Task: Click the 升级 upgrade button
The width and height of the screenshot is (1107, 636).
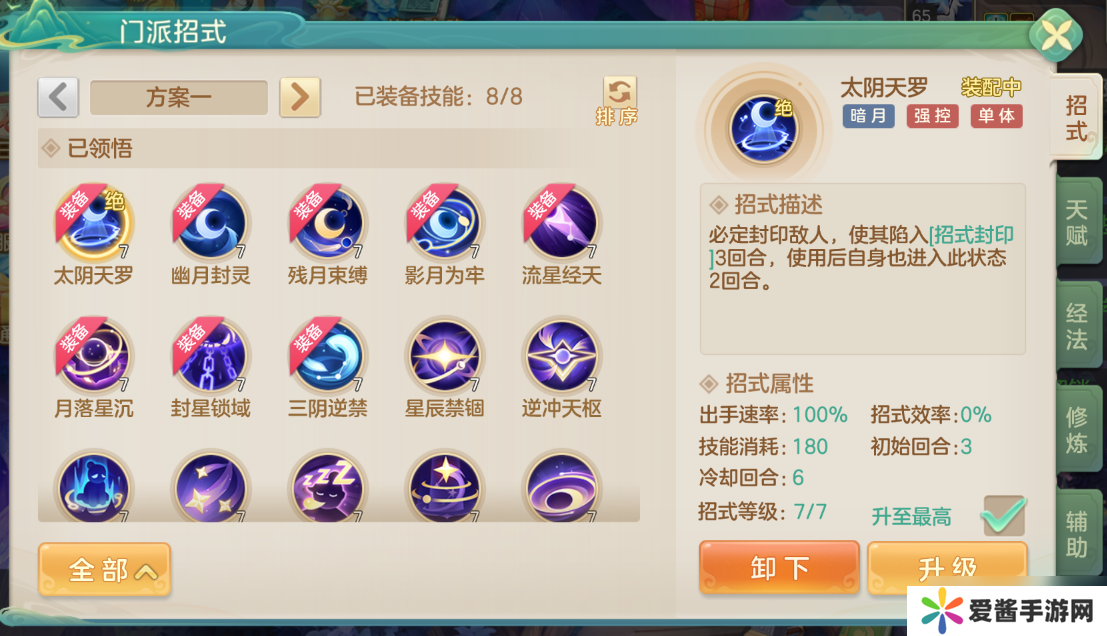Action: point(947,566)
